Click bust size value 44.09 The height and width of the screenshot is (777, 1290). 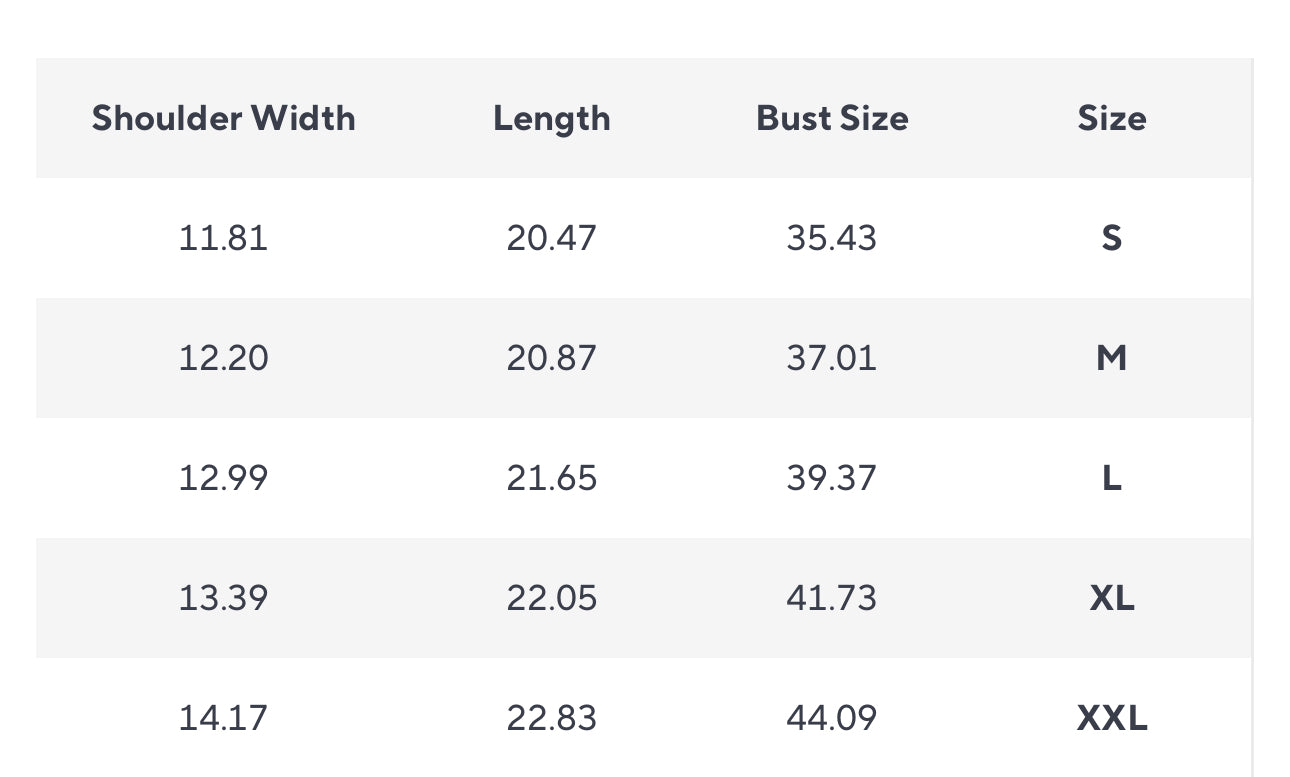click(x=832, y=718)
